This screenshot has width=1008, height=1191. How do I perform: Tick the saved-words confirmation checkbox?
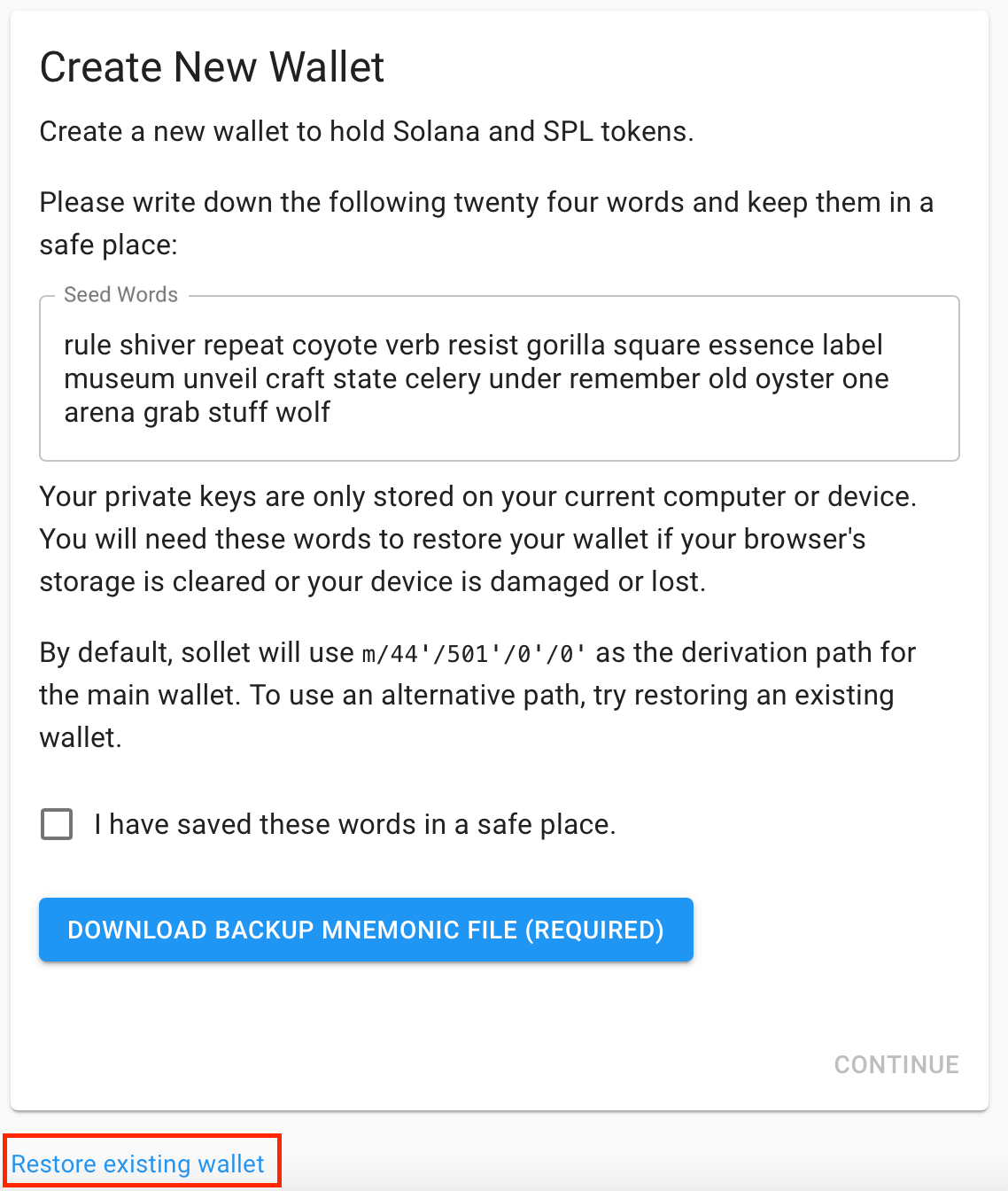point(57,824)
